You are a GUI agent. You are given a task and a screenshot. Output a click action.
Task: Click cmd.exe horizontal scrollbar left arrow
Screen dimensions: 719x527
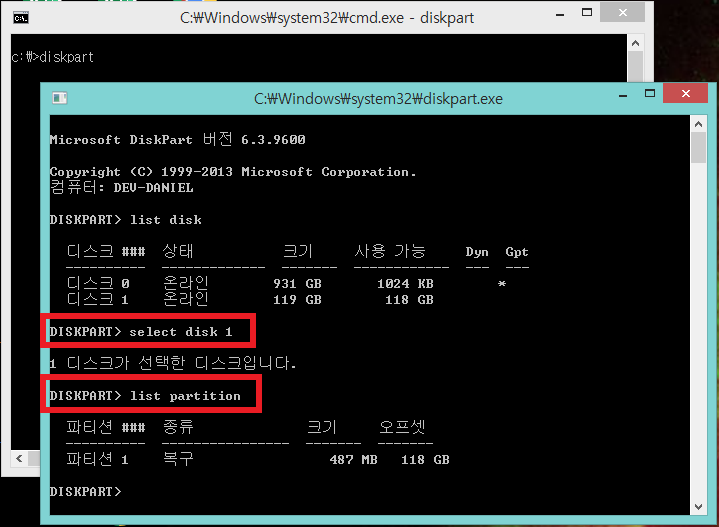(x=19, y=458)
